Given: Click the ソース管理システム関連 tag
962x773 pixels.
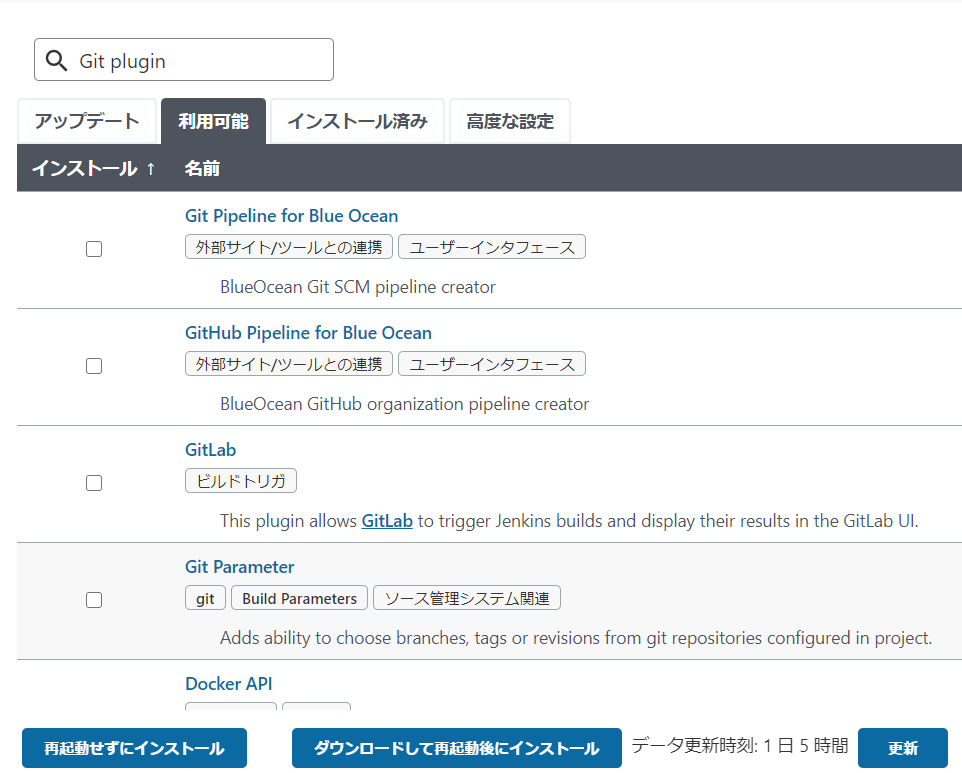Looking at the screenshot, I should click(x=467, y=598).
